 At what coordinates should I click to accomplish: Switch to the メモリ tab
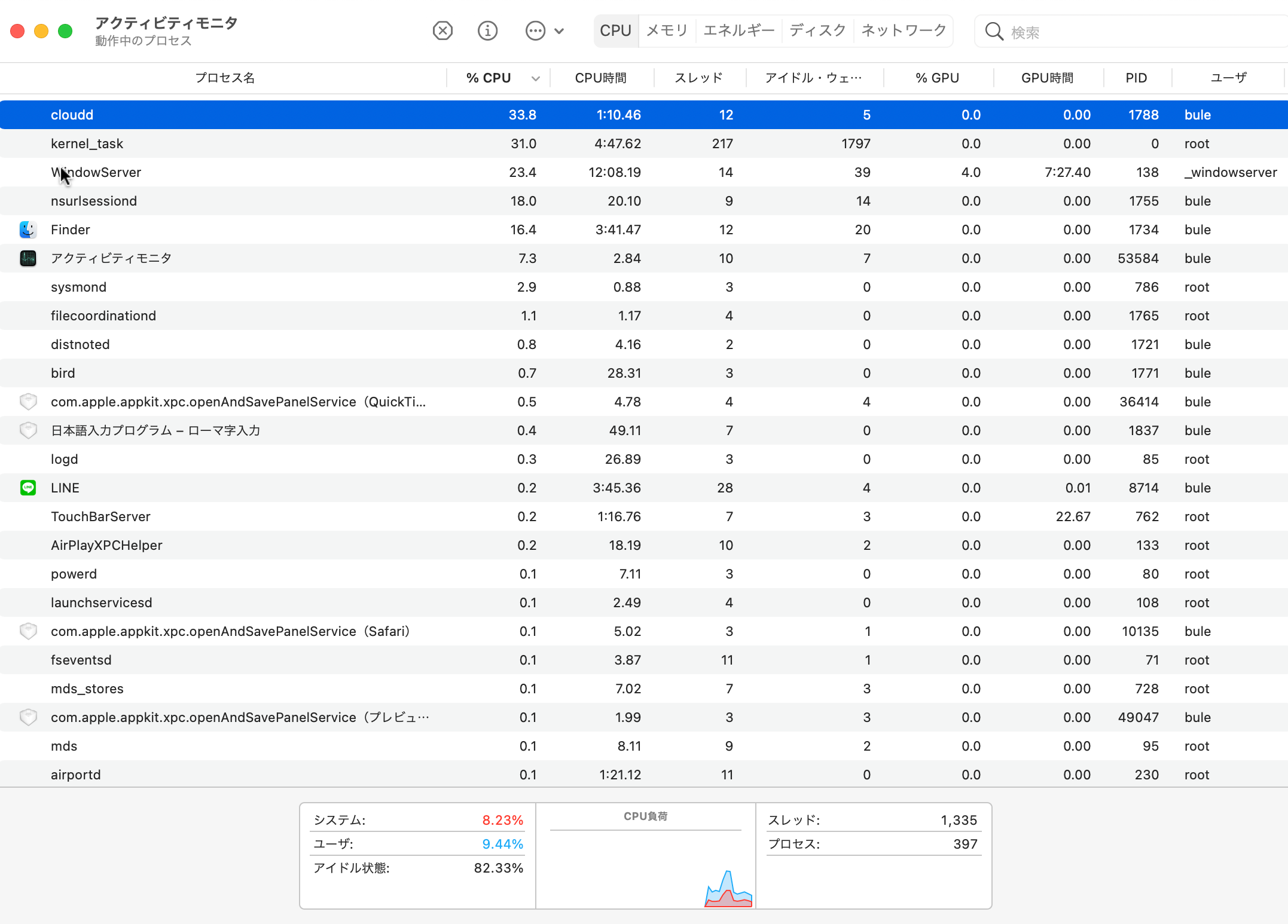tap(667, 30)
